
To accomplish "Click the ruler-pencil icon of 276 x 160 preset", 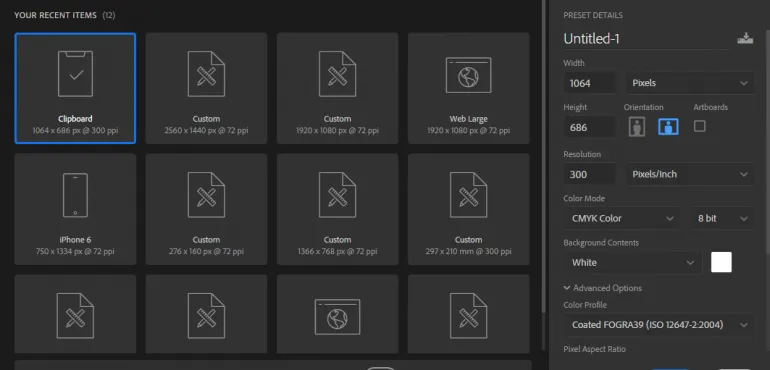I will pos(206,195).
